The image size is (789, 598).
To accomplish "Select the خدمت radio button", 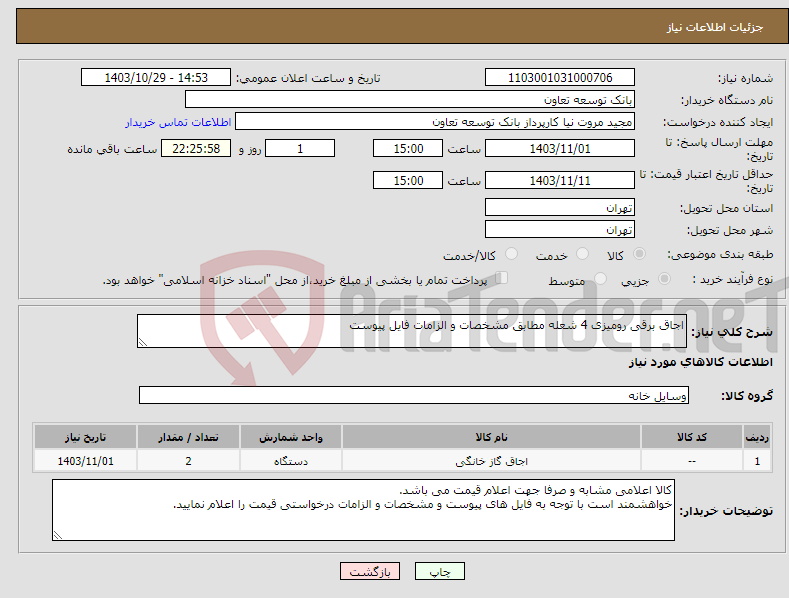I will tap(582, 254).
